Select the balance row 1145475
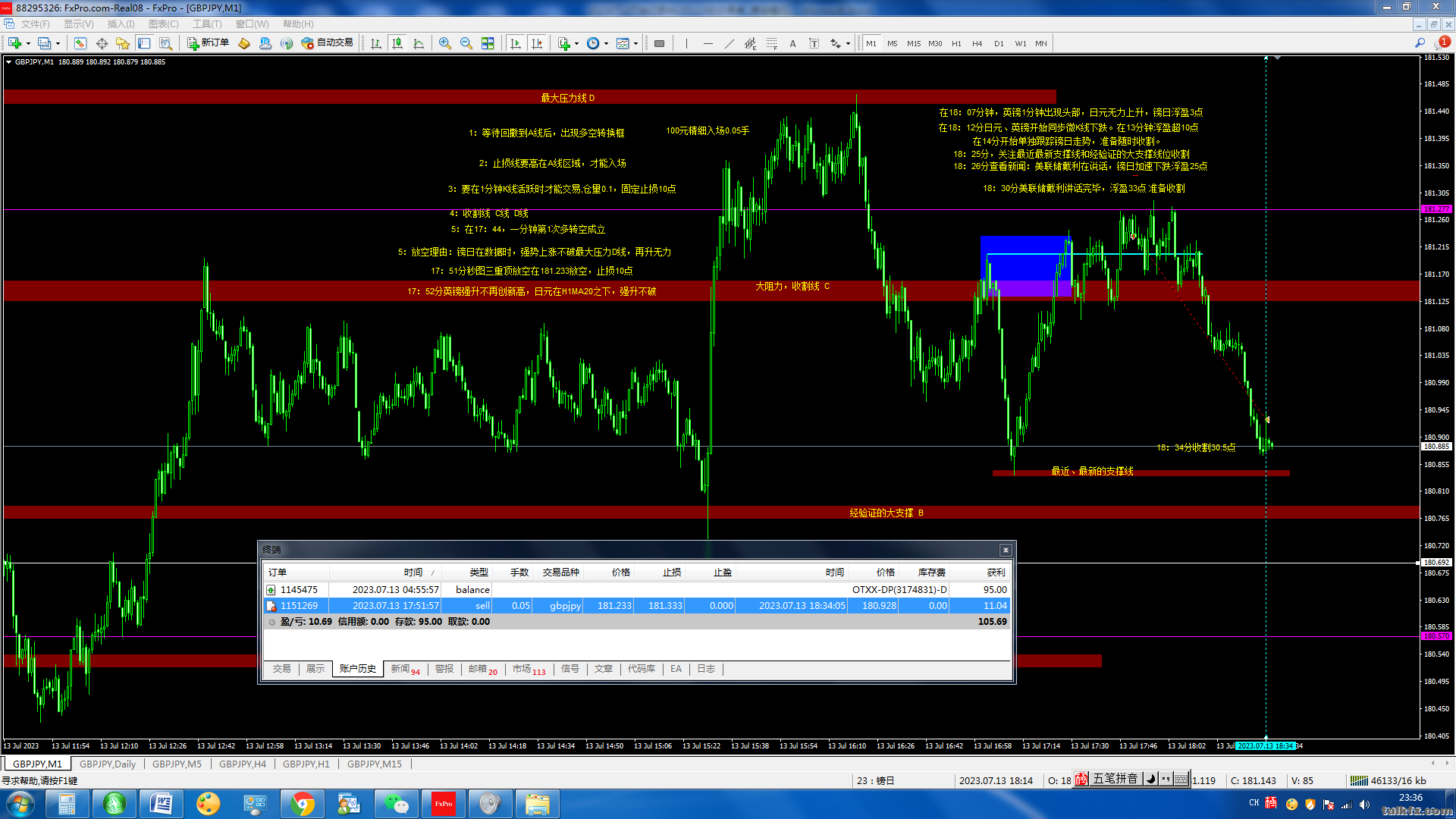 pyautogui.click(x=636, y=590)
